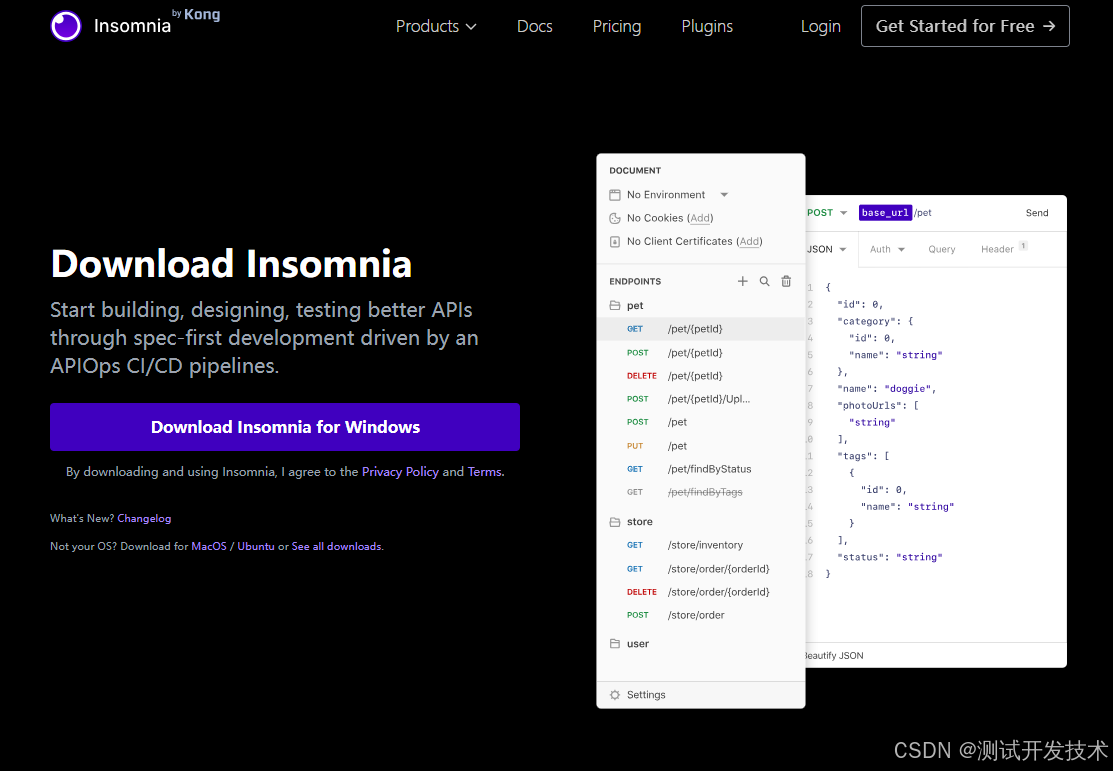Select deprecated GET /pet/findByTags endpoint
This screenshot has width=1113, height=771.
click(x=701, y=492)
